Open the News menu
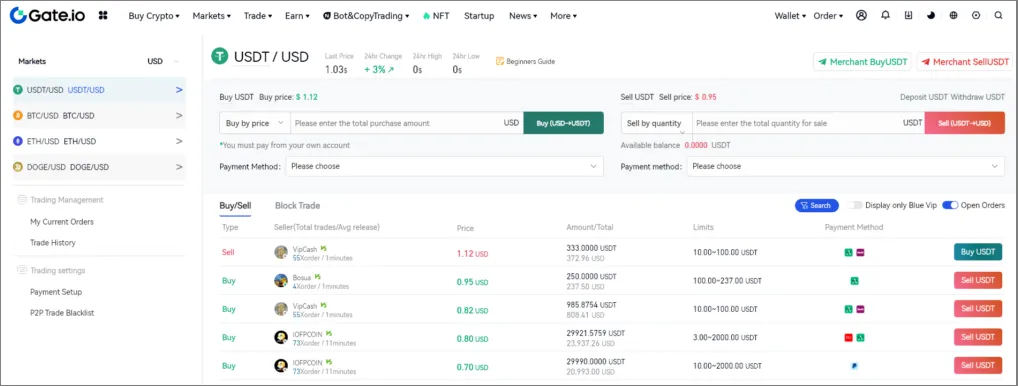This screenshot has height=386, width=1018. click(523, 16)
